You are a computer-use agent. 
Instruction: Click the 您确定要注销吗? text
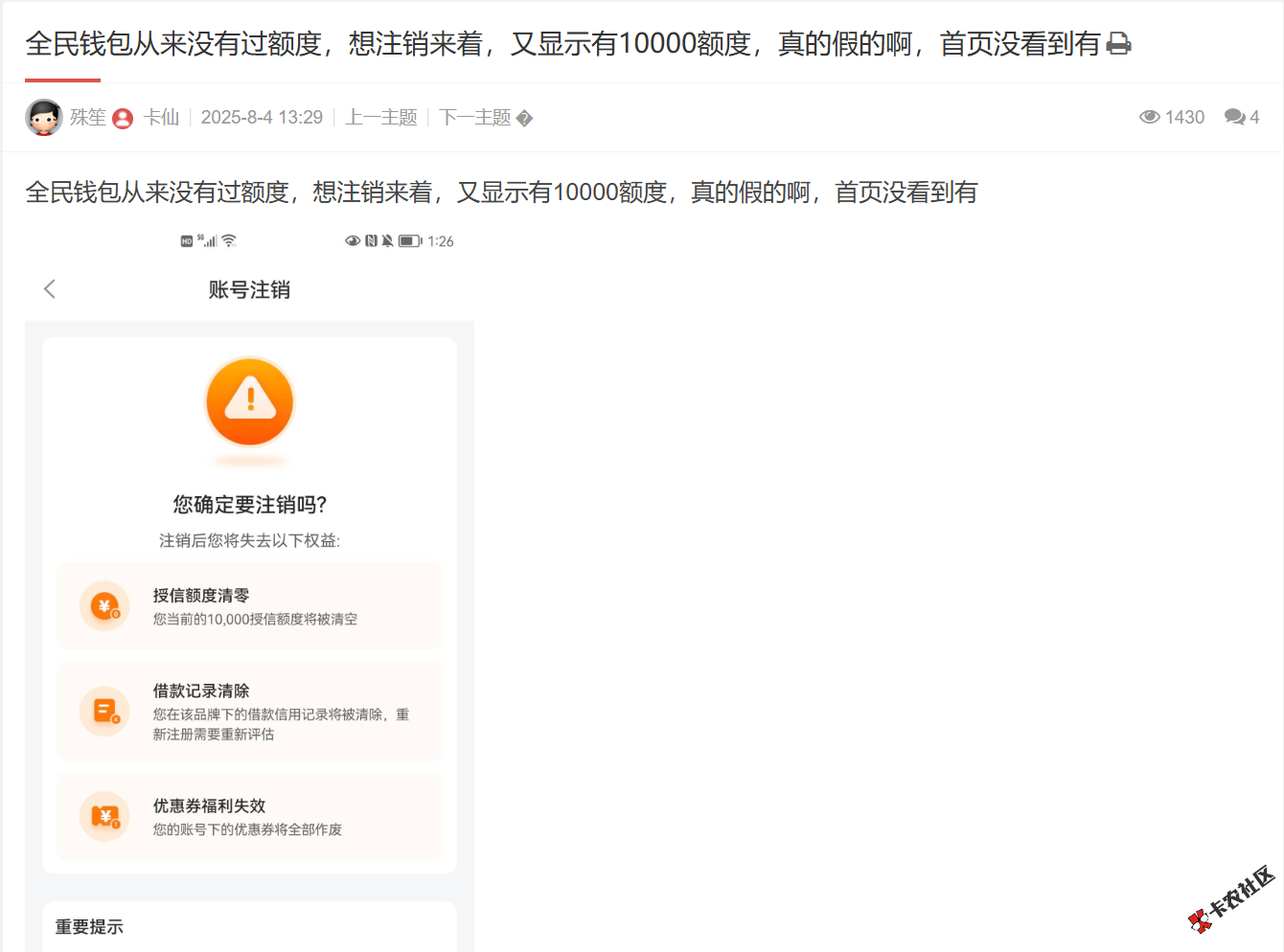[x=250, y=505]
